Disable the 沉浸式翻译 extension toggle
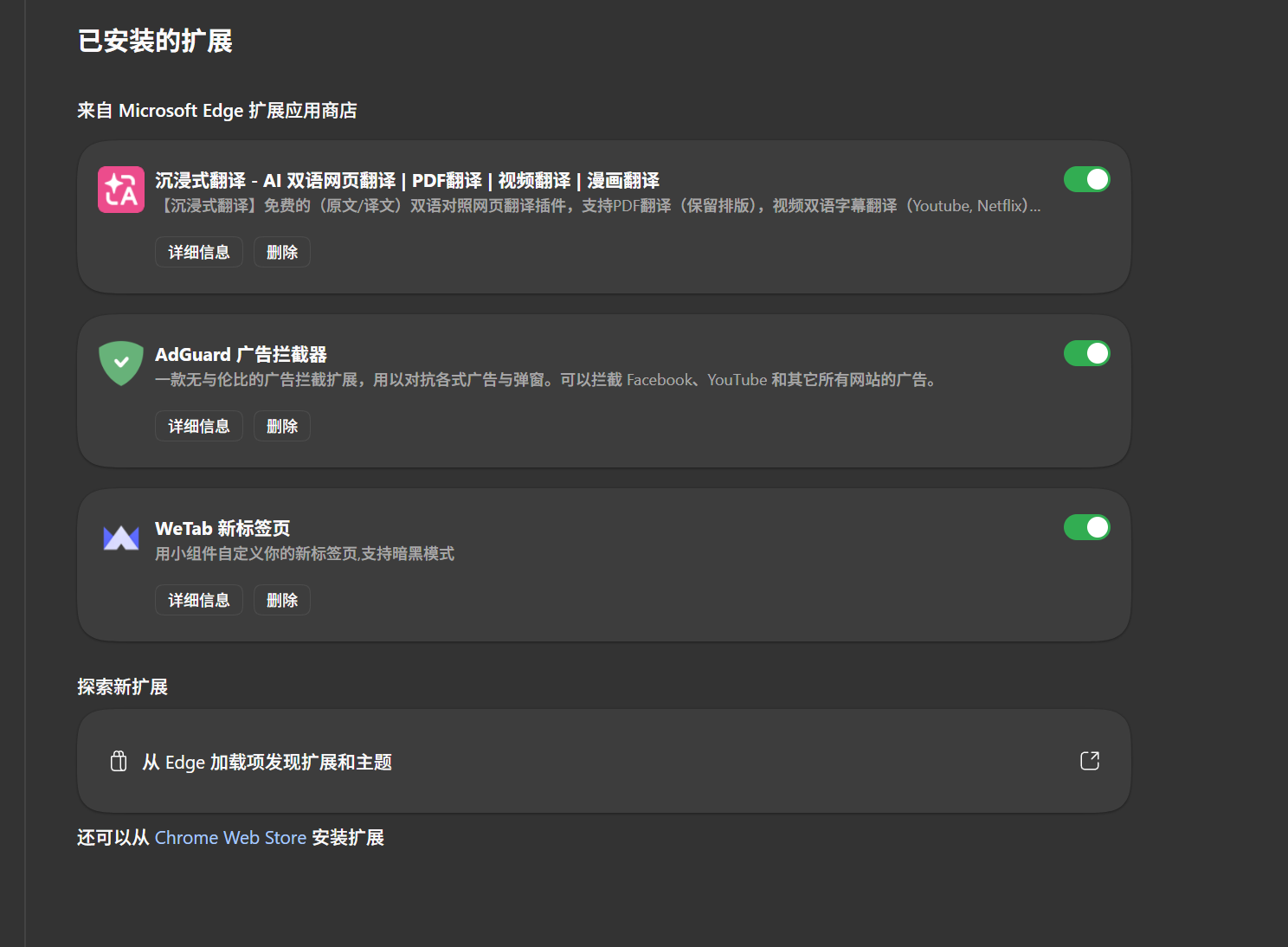The image size is (1288, 947). click(x=1087, y=179)
